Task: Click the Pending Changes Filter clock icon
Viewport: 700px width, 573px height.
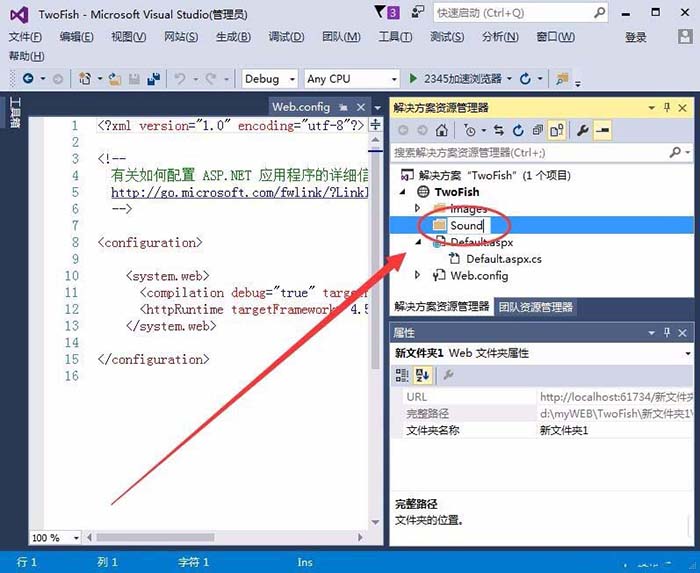Action: 470,131
